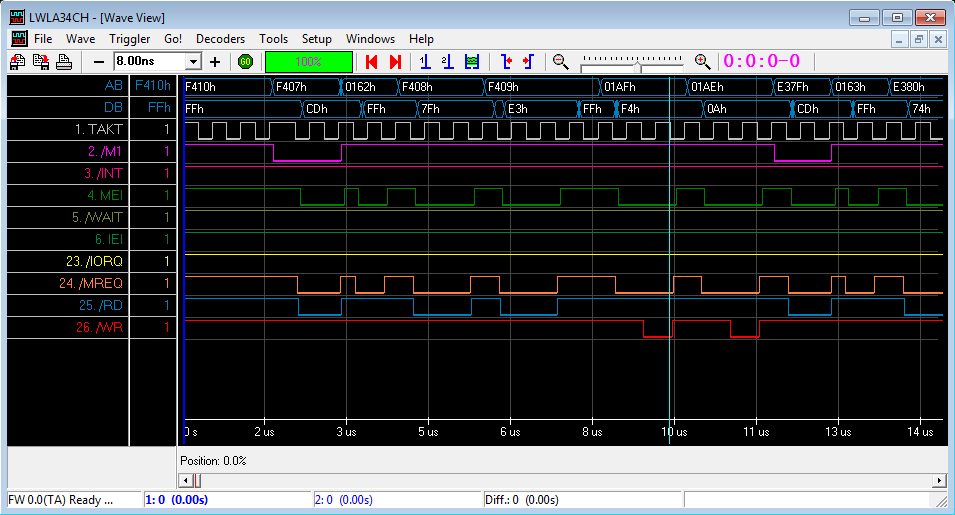Click the plus button beside sample time
Viewport: 955px width, 515px height.
pyautogui.click(x=214, y=62)
